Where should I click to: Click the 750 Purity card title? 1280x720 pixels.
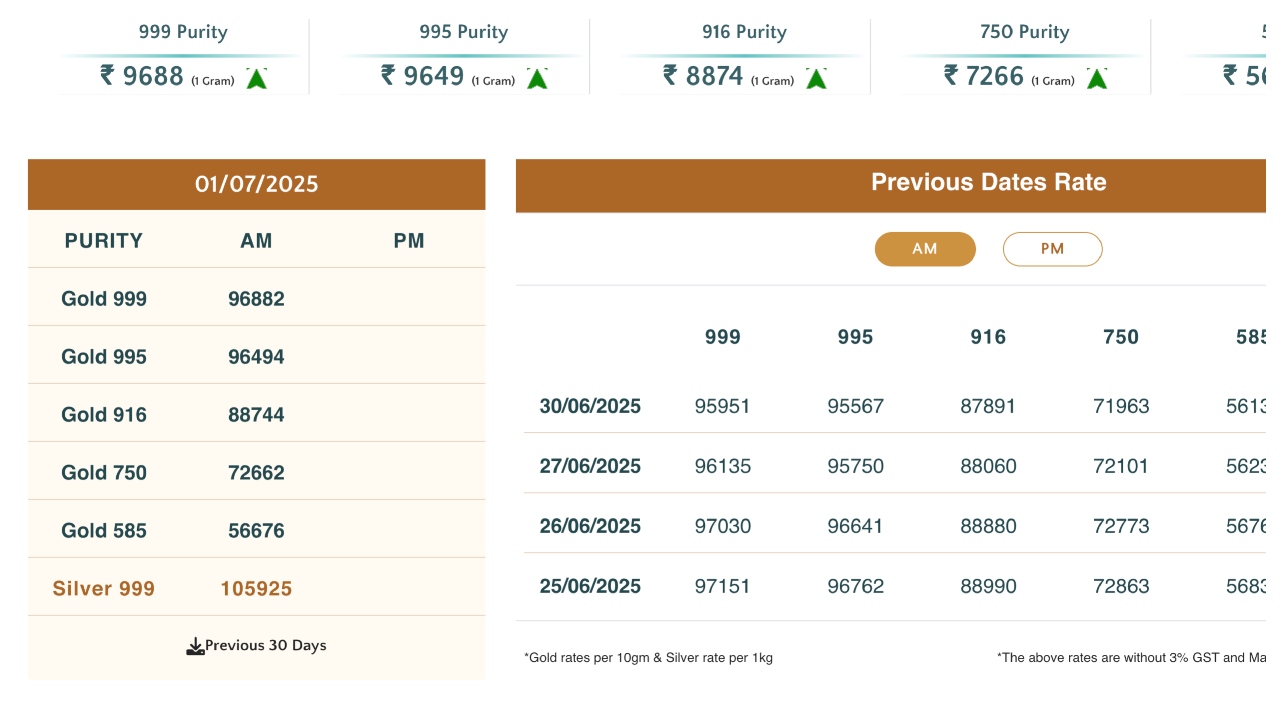pyautogui.click(x=1025, y=32)
